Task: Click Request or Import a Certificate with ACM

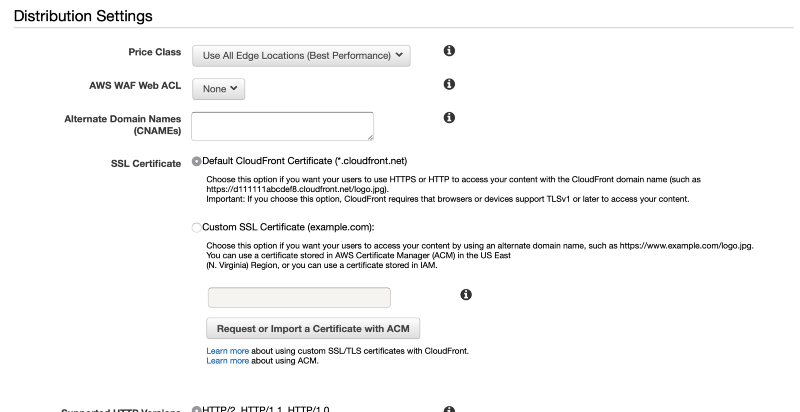Action: (x=313, y=328)
